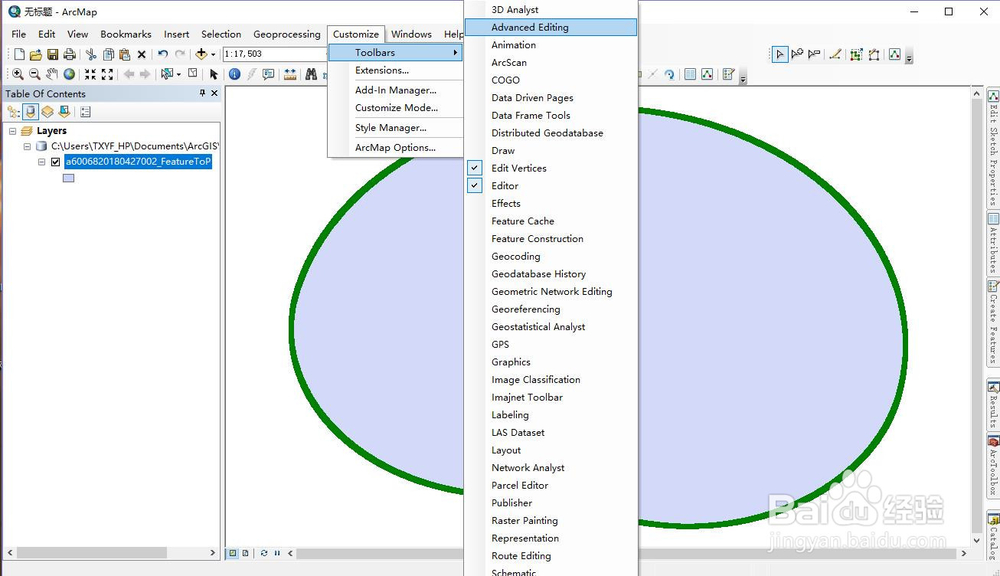Collapse the Layers tree node

coord(12,131)
